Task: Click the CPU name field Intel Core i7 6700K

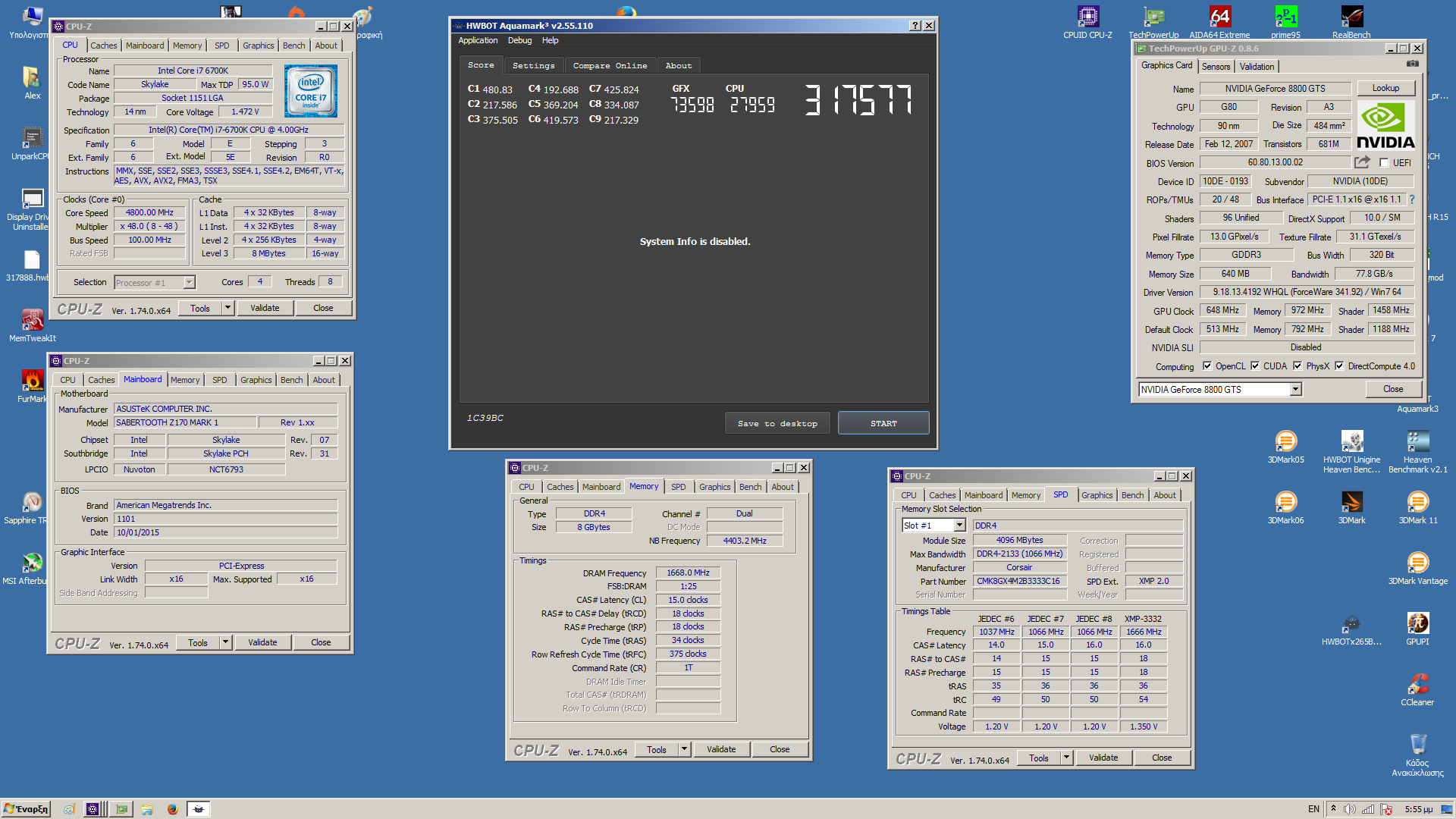Action: pyautogui.click(x=193, y=71)
